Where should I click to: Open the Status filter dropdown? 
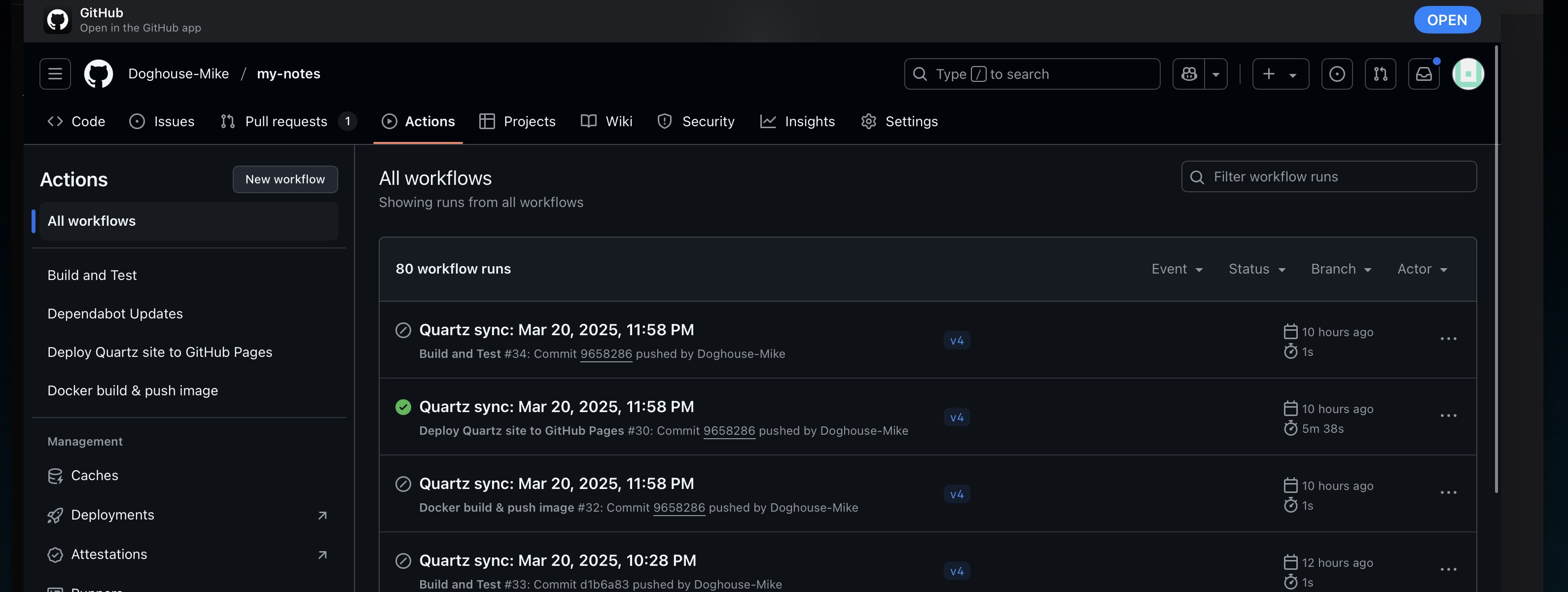point(1256,269)
